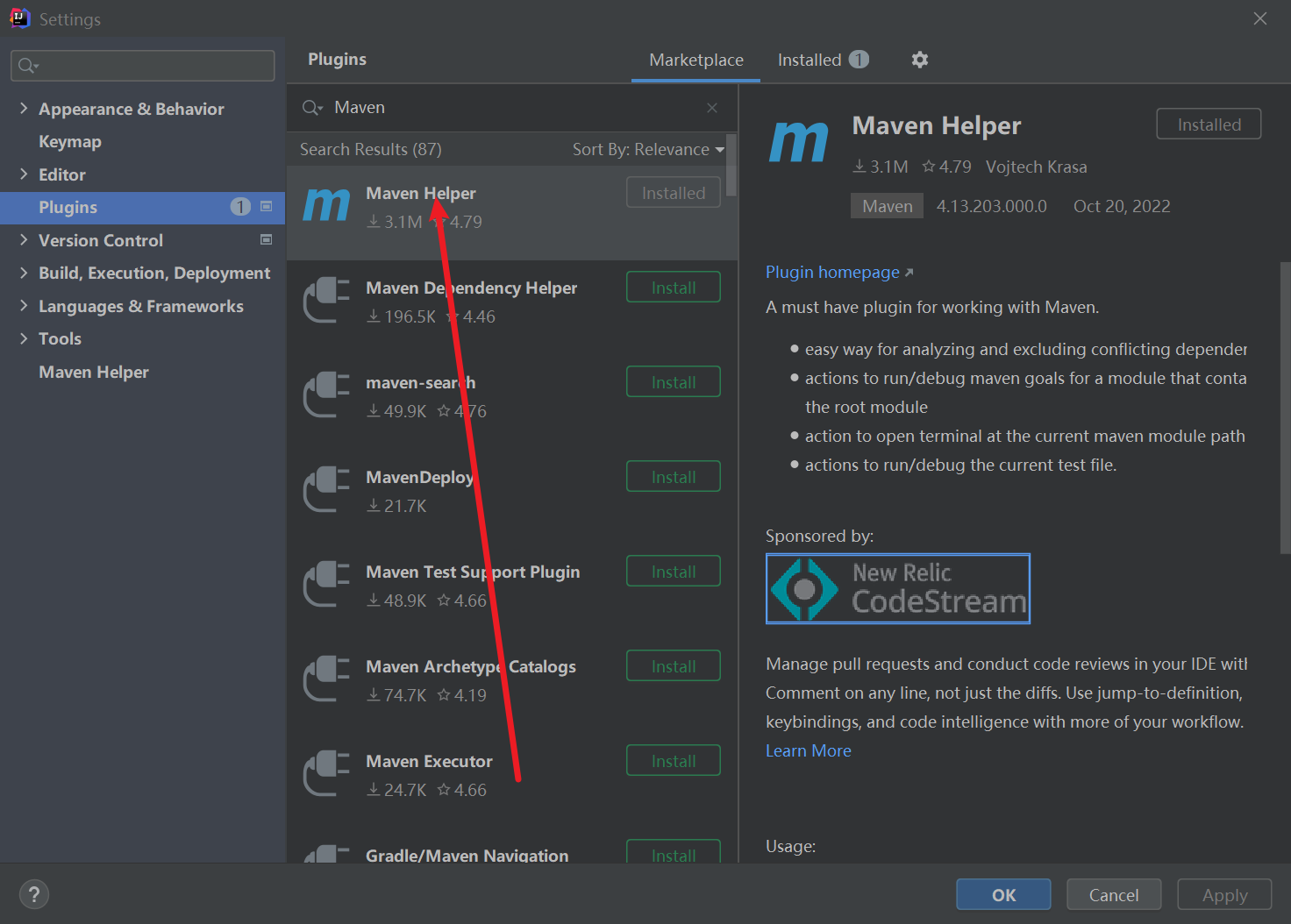Clear the Maven search query
This screenshot has height=924, width=1291.
click(x=712, y=108)
